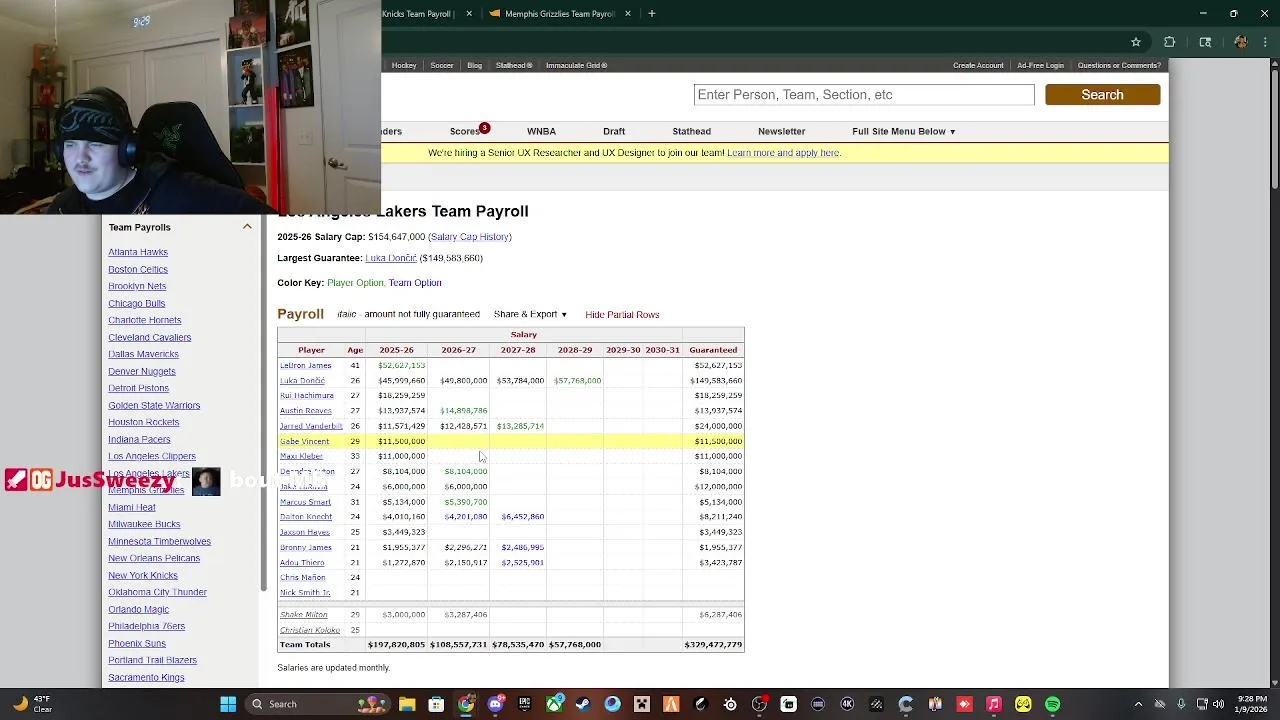Open the WNBA menu item
The width and height of the screenshot is (1280, 720).
[x=541, y=131]
